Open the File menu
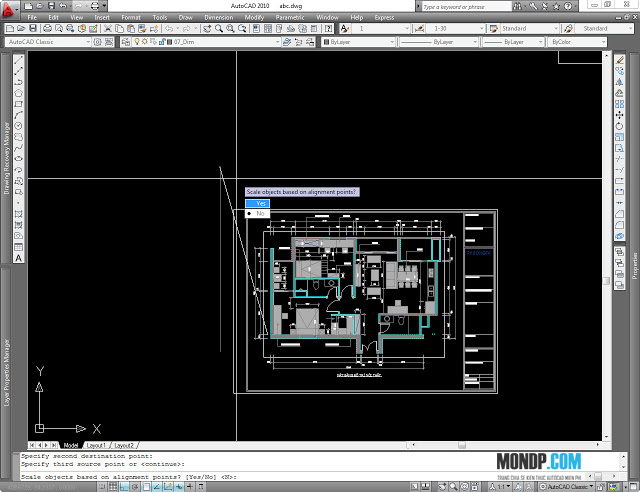 tap(32, 18)
